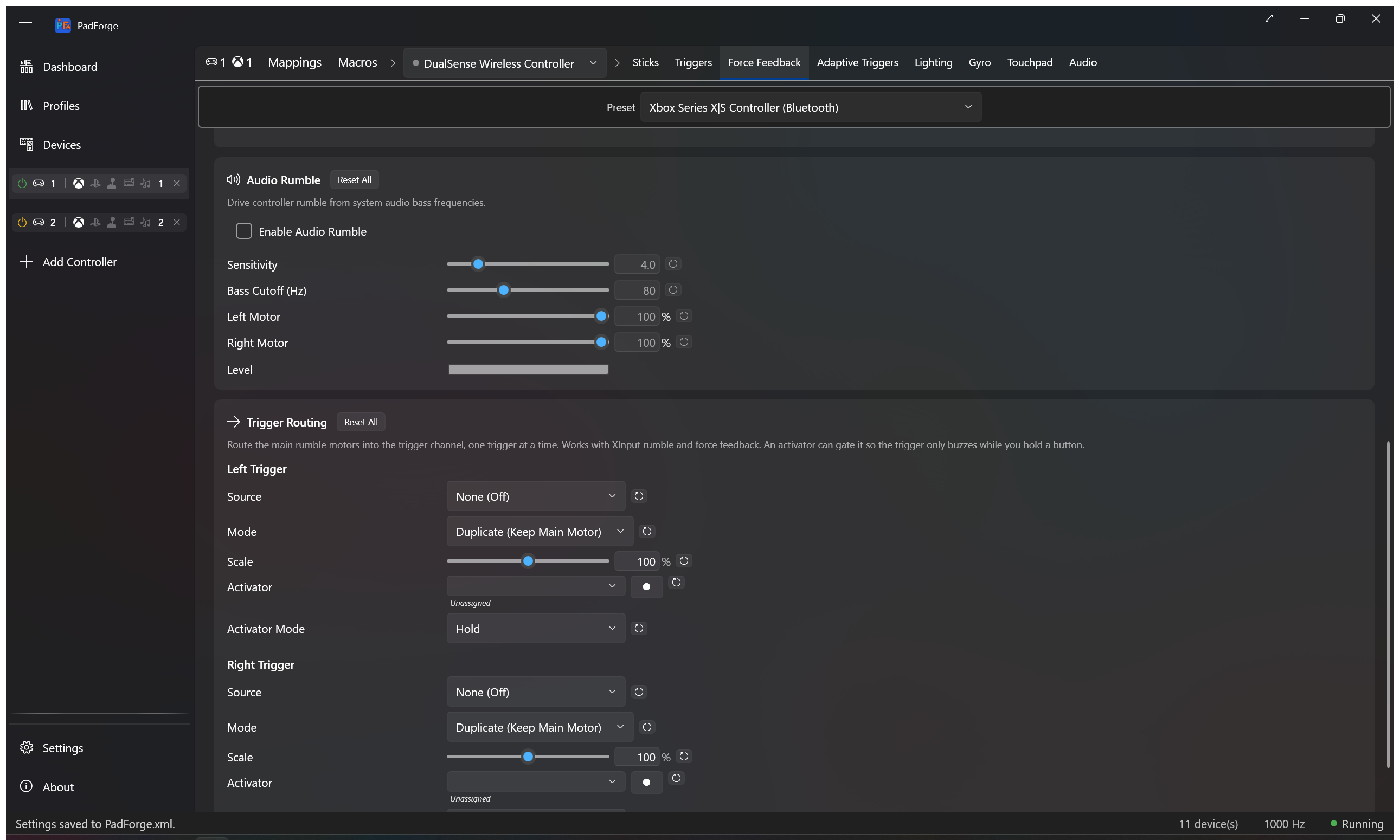Click the Bass Cutoff slider
Viewport: 1400px width, 840px height.
[x=528, y=290]
